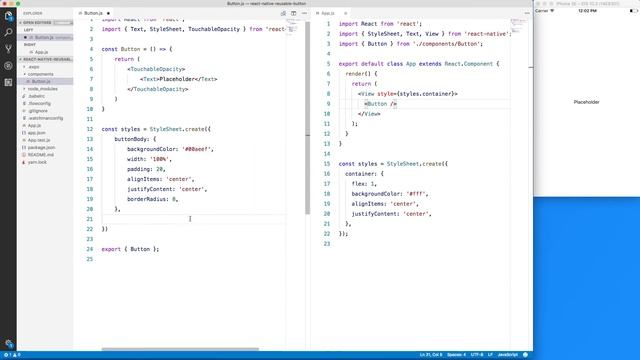Open the .babelrc file

pos(36,96)
